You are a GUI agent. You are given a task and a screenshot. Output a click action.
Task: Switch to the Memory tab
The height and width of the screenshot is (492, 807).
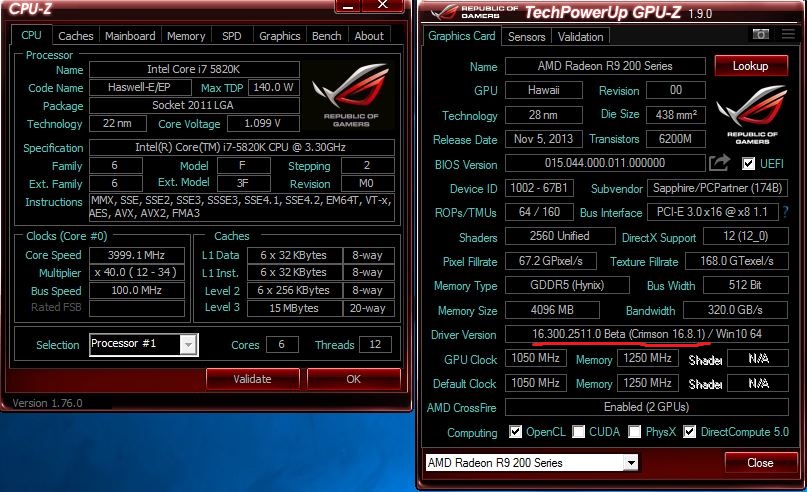point(186,36)
